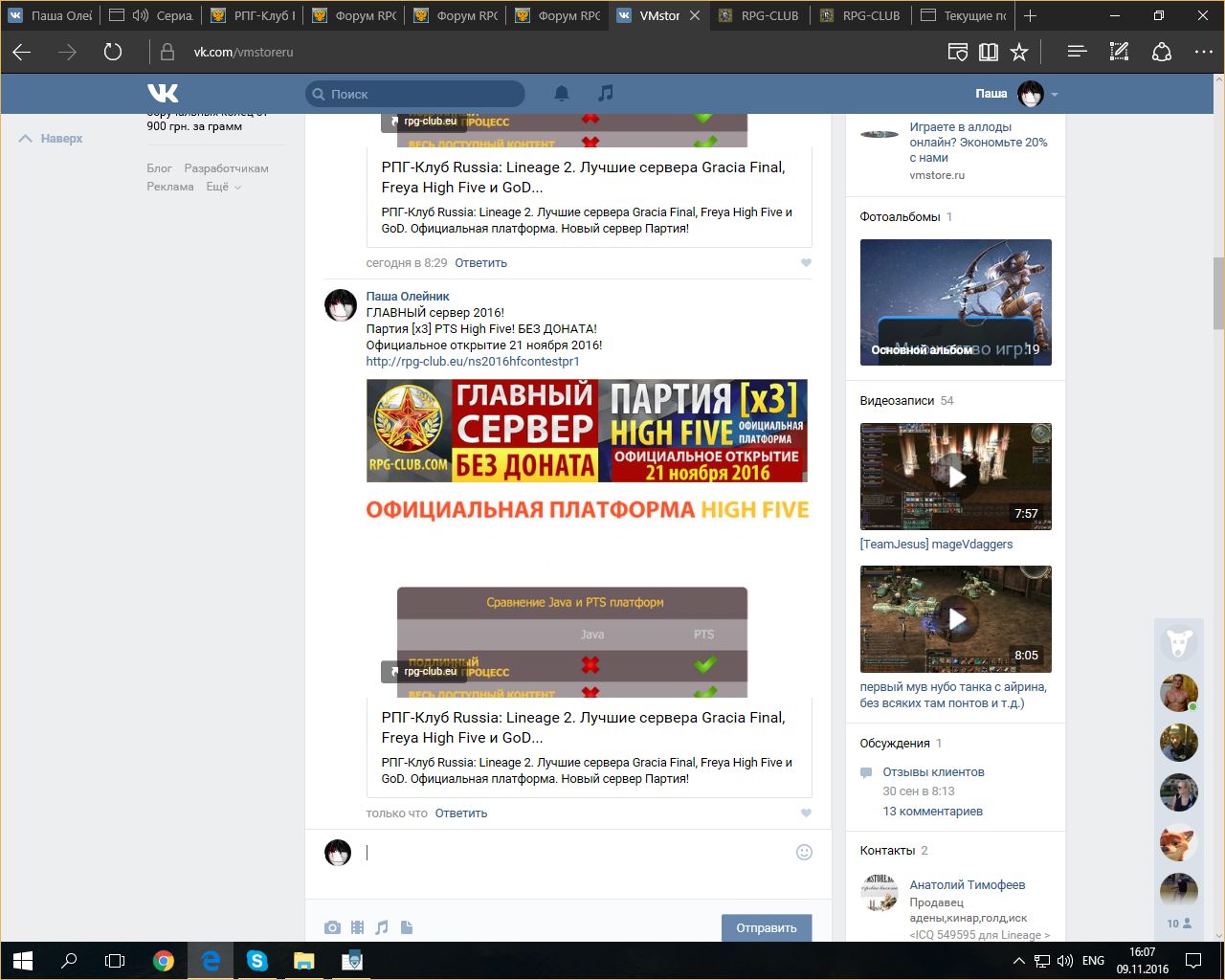Attach a video using film icon
This screenshot has height=980, width=1225.
357,927
